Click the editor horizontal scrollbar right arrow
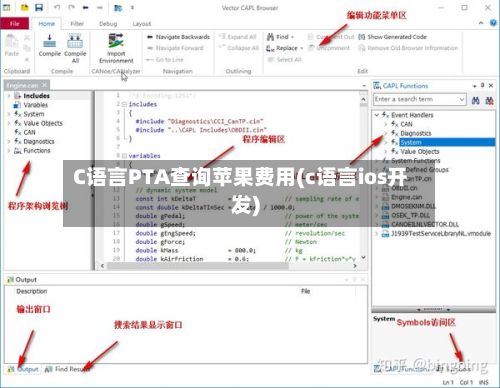The height and width of the screenshot is (388, 500). tap(355, 266)
